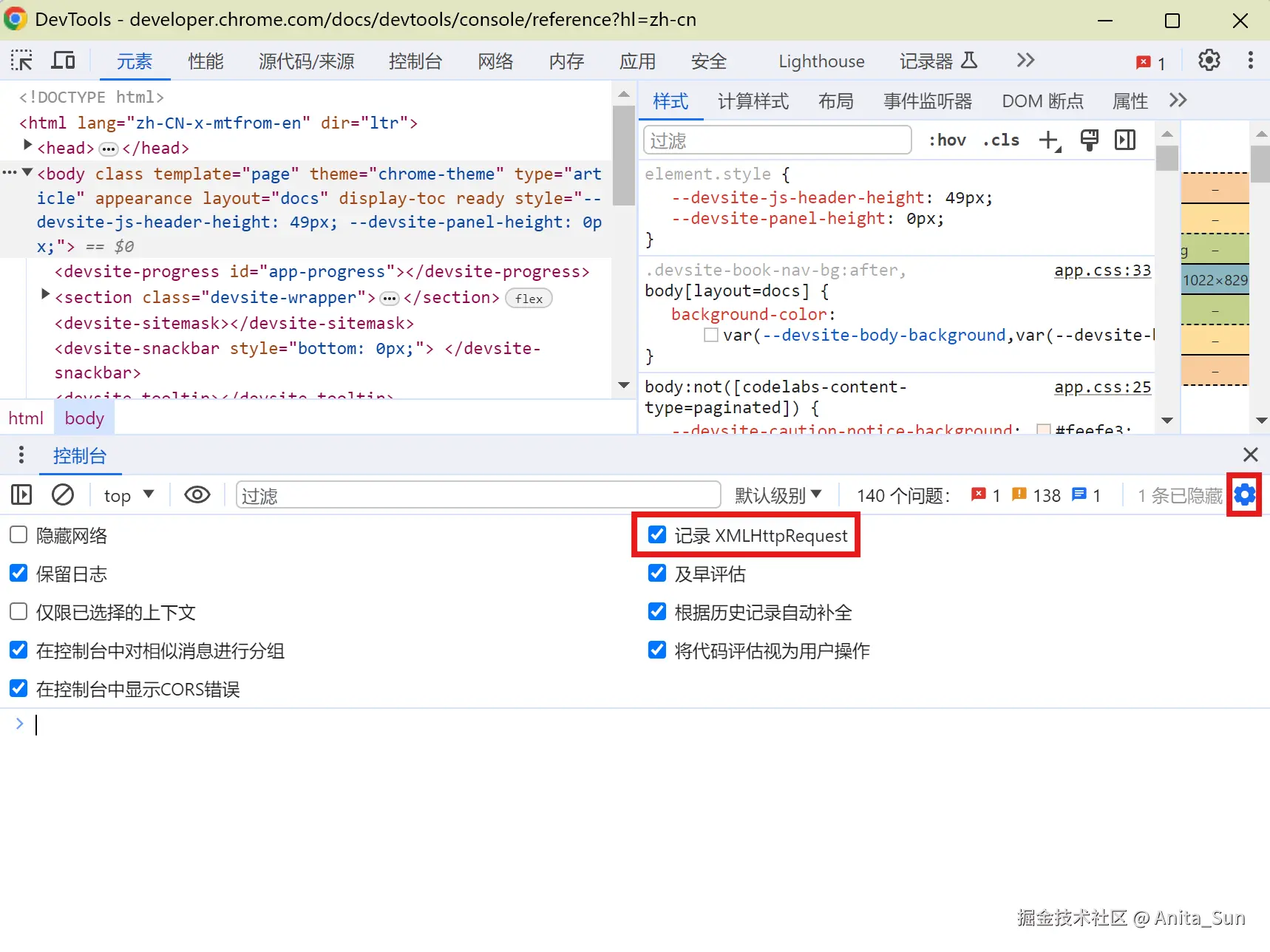Uncheck autocomplete from history checkbox
Viewport: 1270px width, 952px height.
click(x=657, y=612)
